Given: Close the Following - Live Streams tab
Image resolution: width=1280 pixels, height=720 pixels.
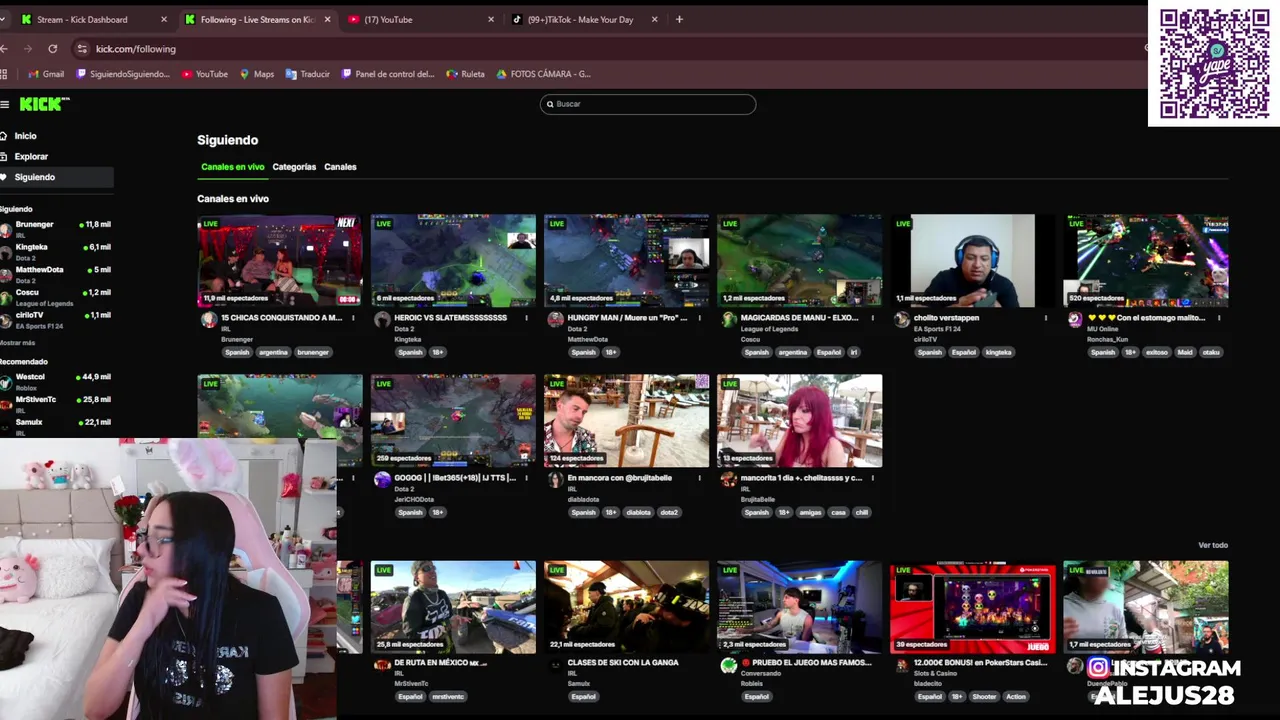Looking at the screenshot, I should [x=327, y=19].
